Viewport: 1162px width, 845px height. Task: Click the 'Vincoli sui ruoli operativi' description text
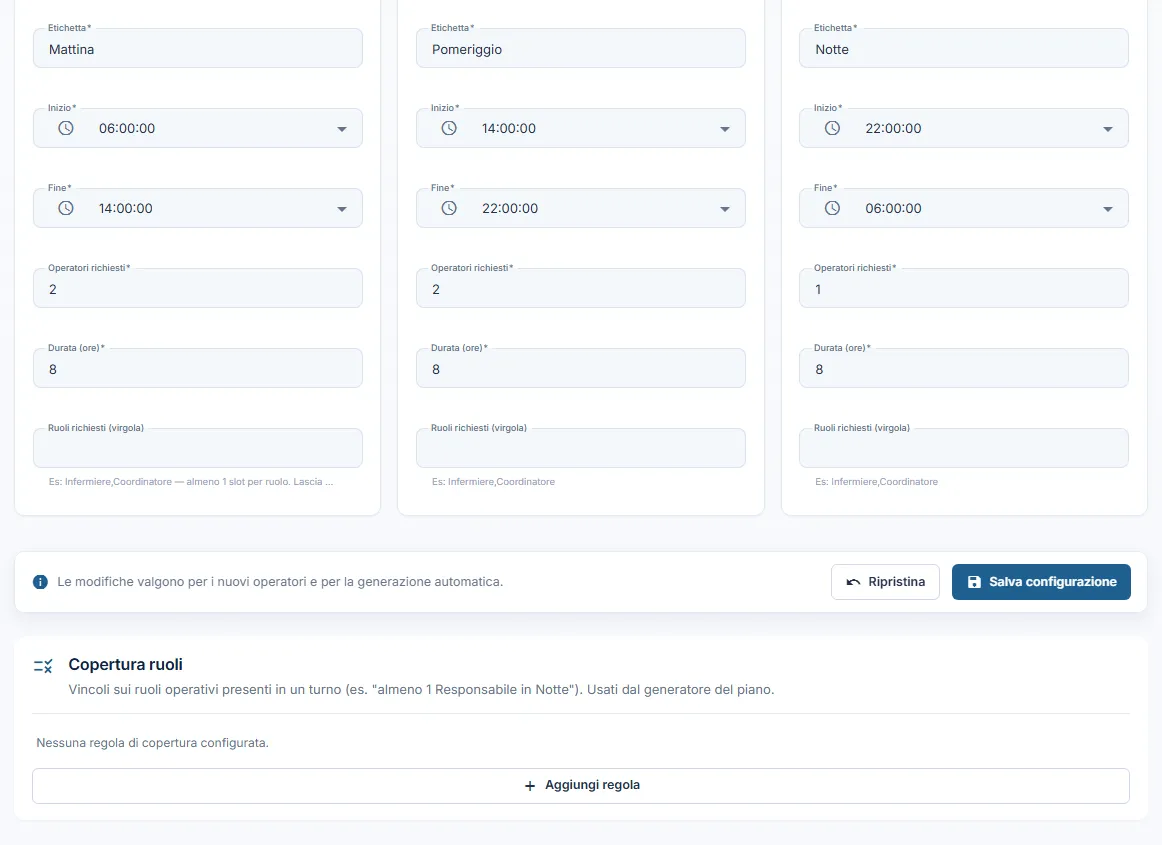pyautogui.click(x=421, y=690)
